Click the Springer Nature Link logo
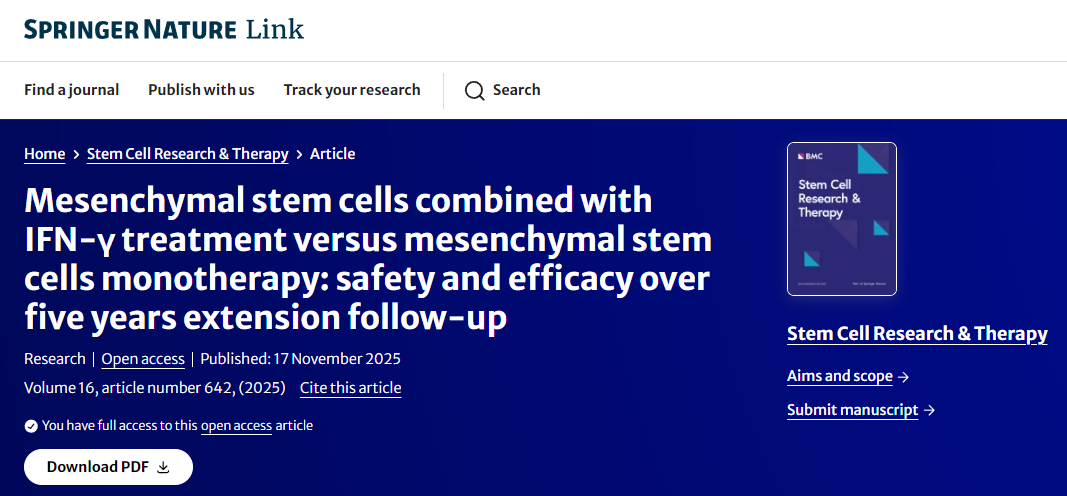 point(163,29)
